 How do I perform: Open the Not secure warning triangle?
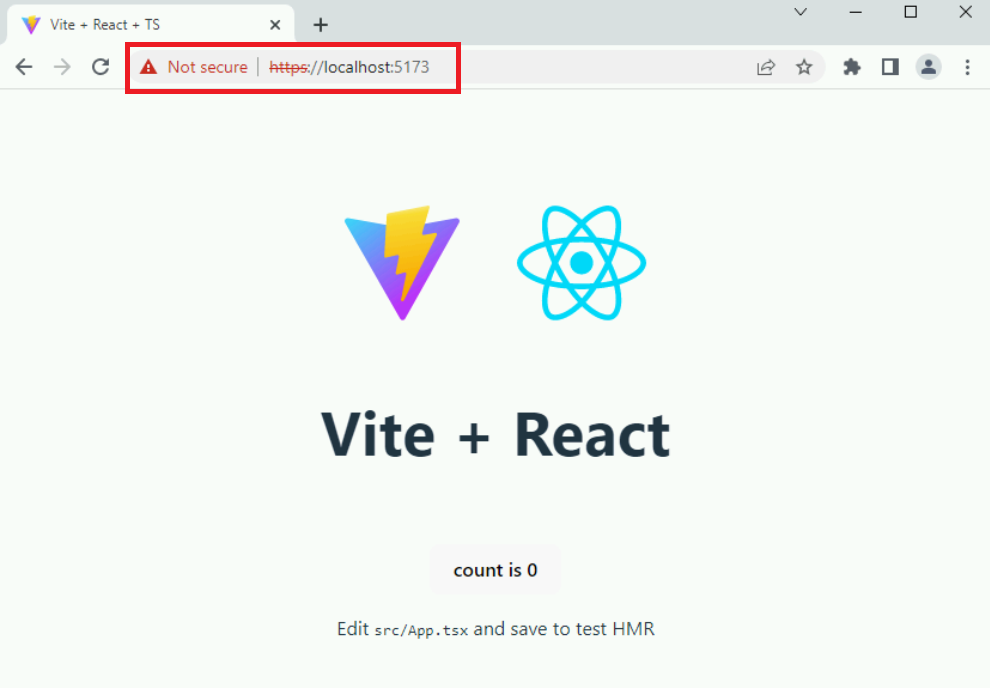(x=148, y=67)
